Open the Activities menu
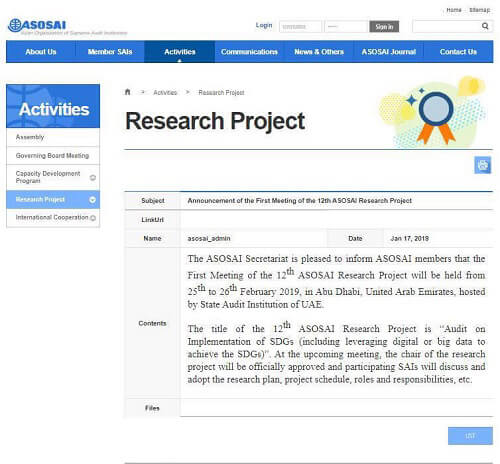 coord(180,52)
